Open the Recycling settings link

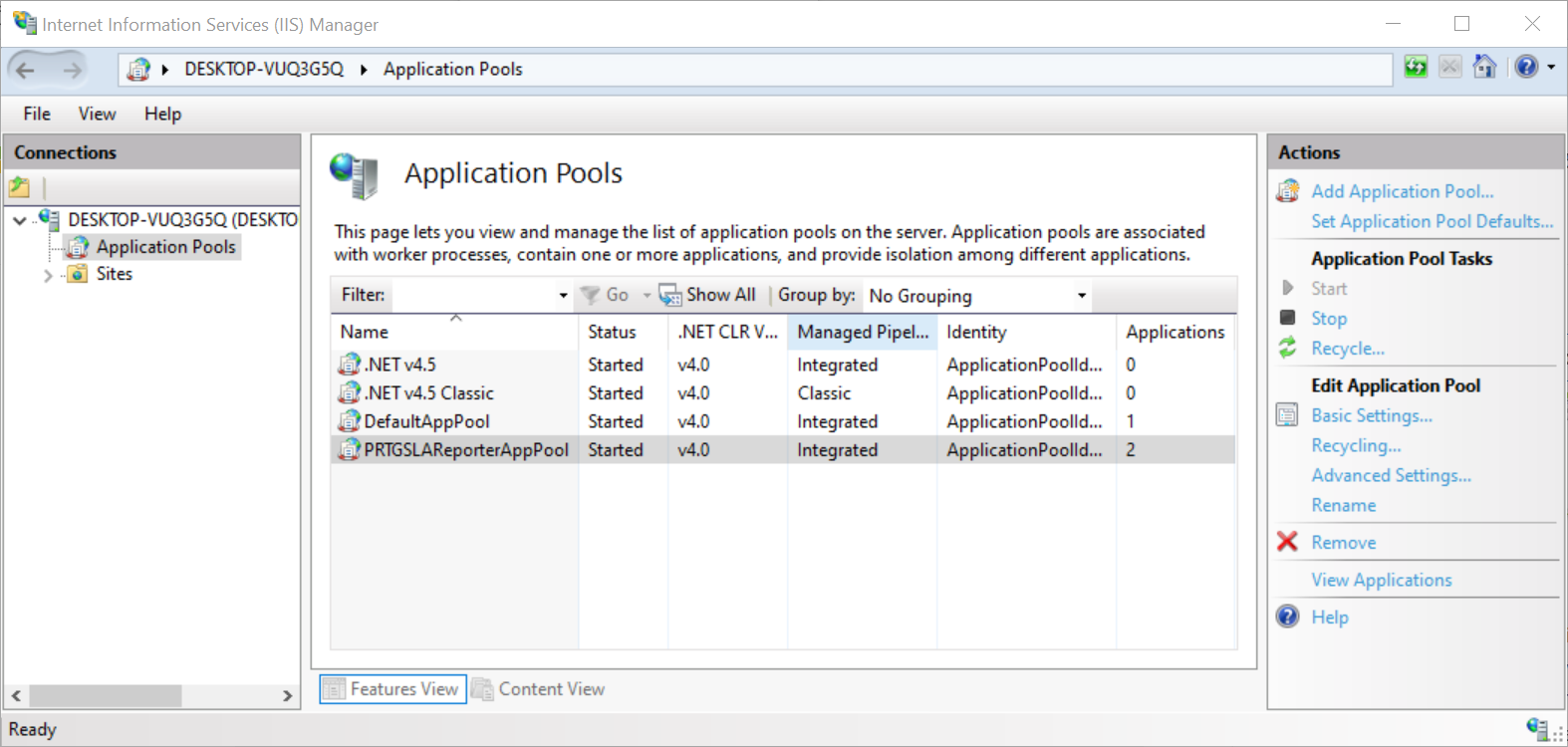(1355, 445)
